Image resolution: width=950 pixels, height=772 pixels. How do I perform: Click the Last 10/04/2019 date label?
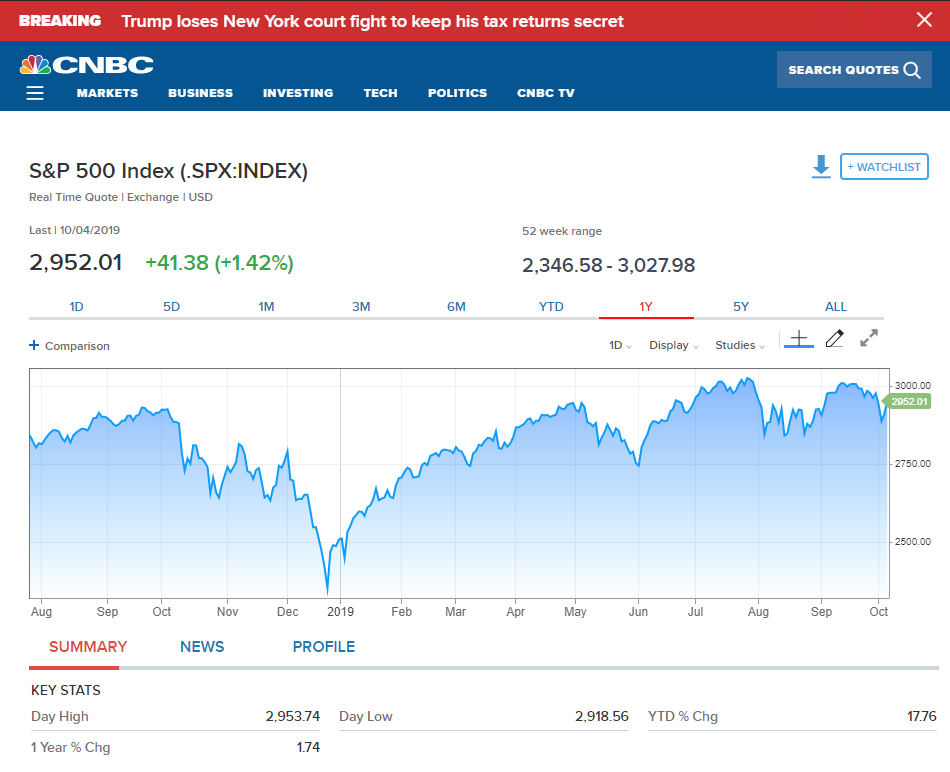click(x=75, y=230)
